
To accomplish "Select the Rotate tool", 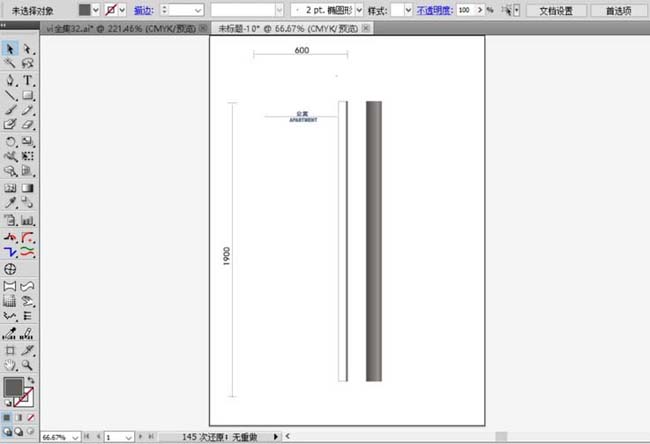I will pyautogui.click(x=10, y=141).
